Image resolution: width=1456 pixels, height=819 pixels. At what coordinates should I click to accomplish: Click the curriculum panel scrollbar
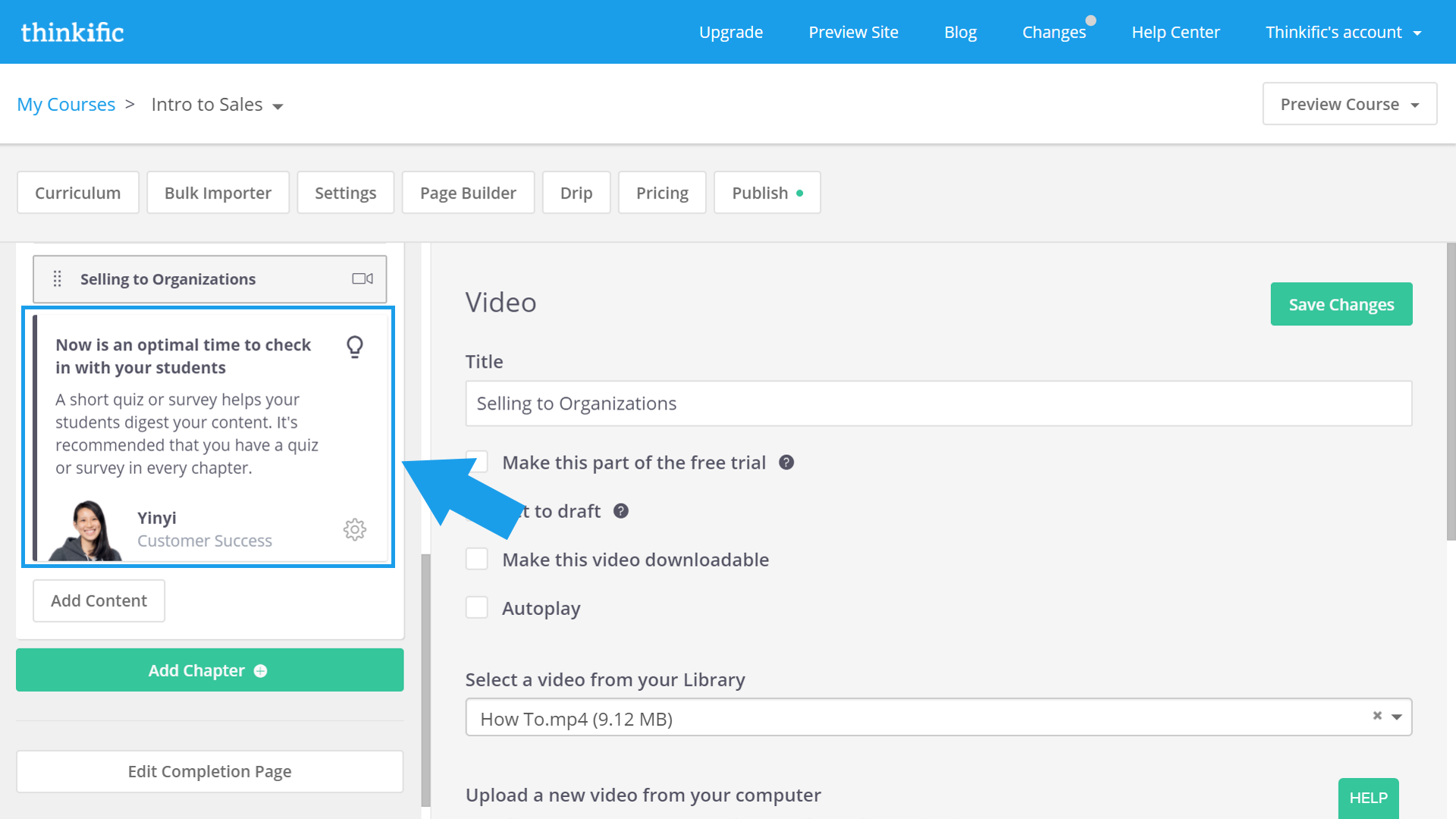pos(425,680)
